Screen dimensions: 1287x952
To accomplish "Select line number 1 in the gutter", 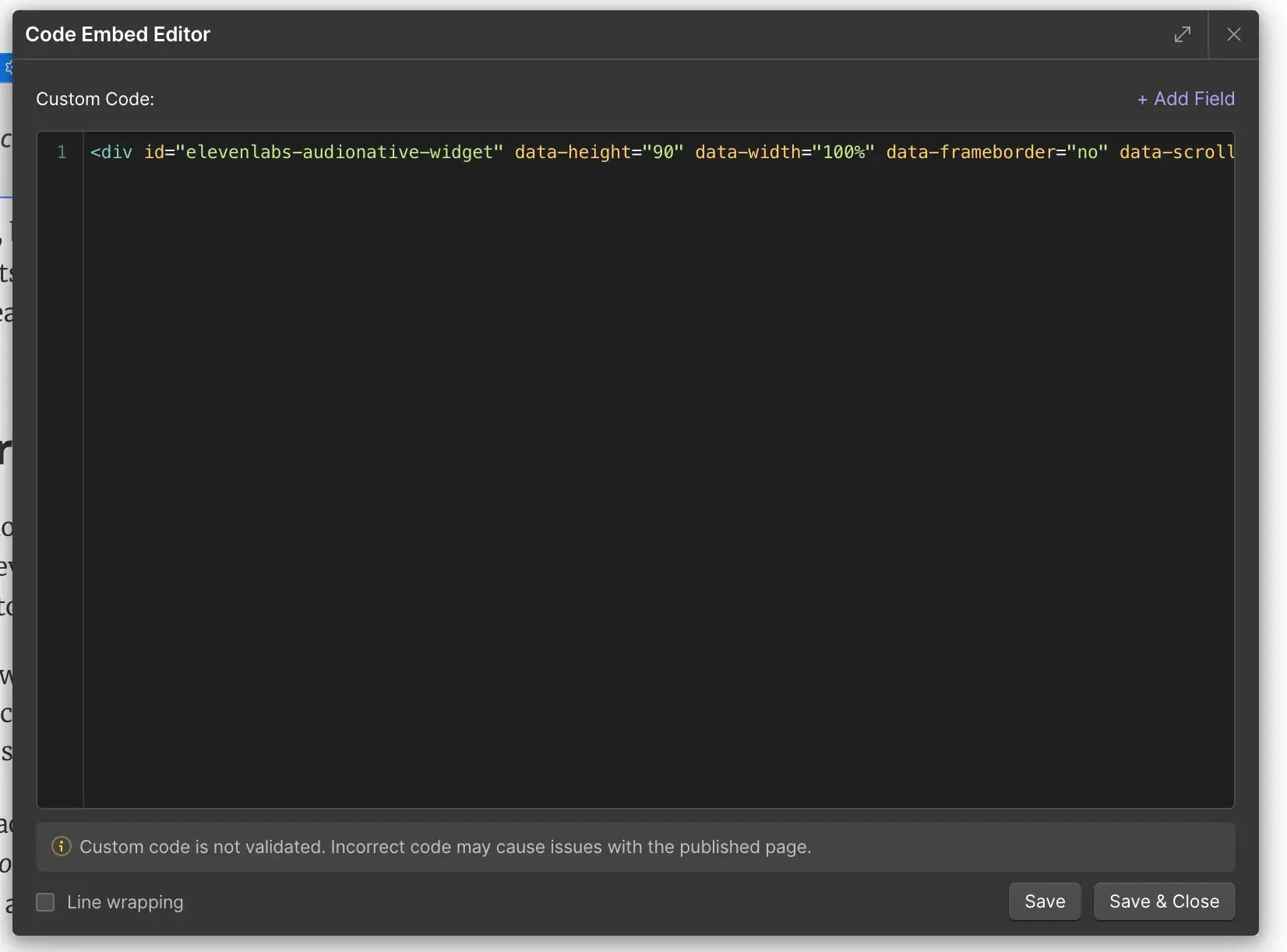I will click(x=62, y=153).
